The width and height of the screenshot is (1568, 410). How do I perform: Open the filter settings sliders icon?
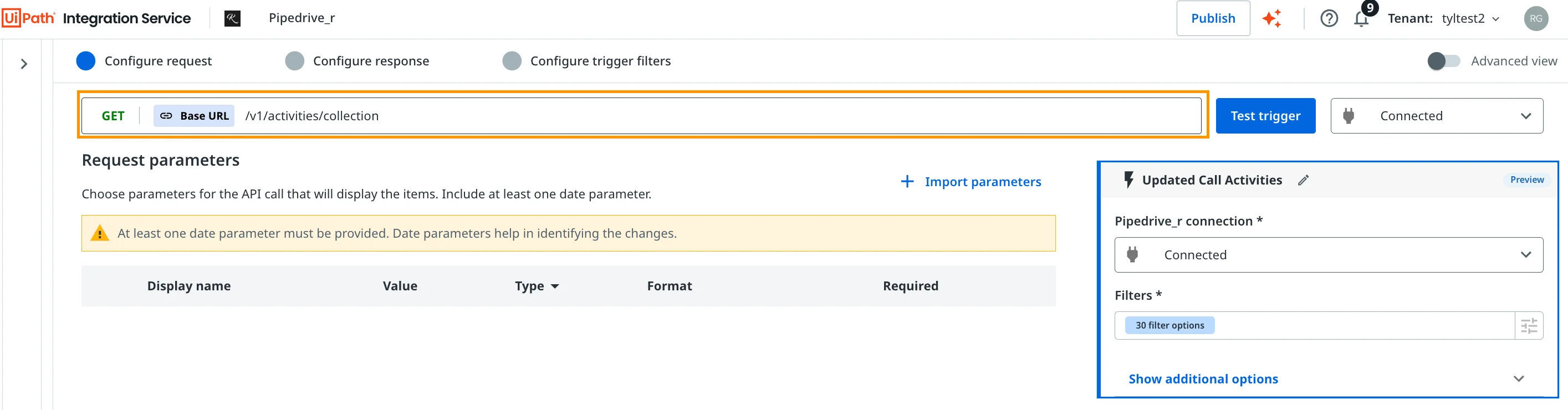coord(1529,325)
